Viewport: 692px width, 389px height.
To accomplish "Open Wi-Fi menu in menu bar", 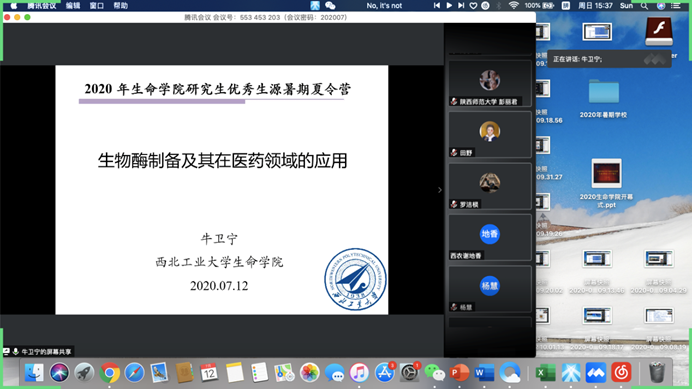I will tap(513, 5).
